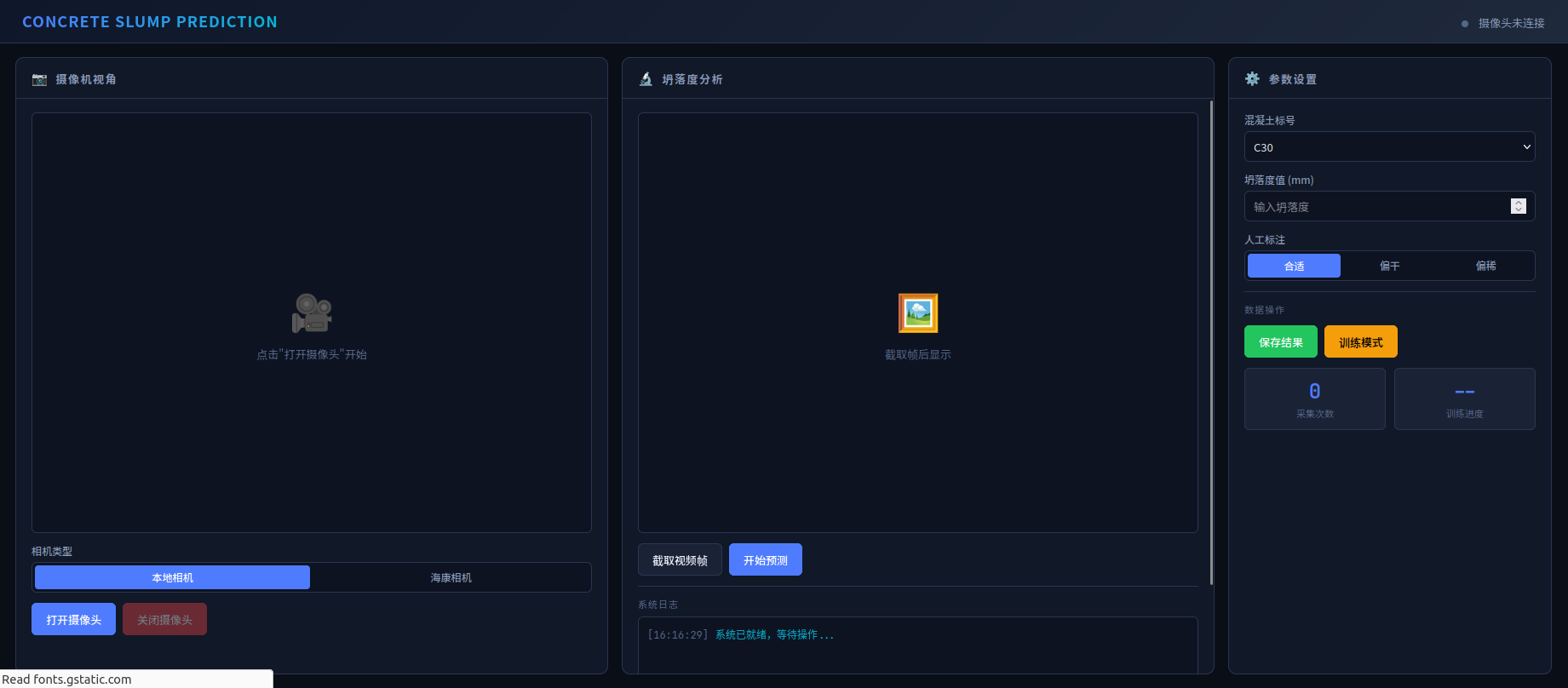This screenshot has height=688, width=1568.
Task: Click the 输入坍落度 input field
Action: tap(1390, 206)
